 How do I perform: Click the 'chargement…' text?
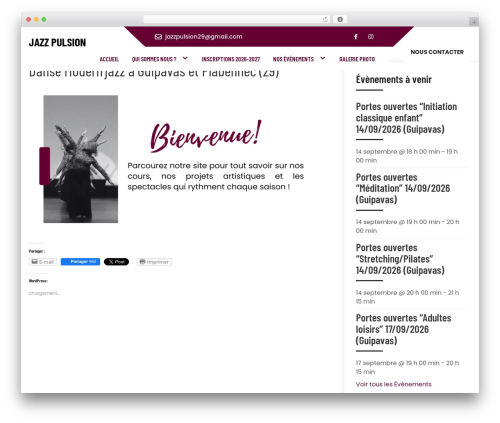coord(44,293)
